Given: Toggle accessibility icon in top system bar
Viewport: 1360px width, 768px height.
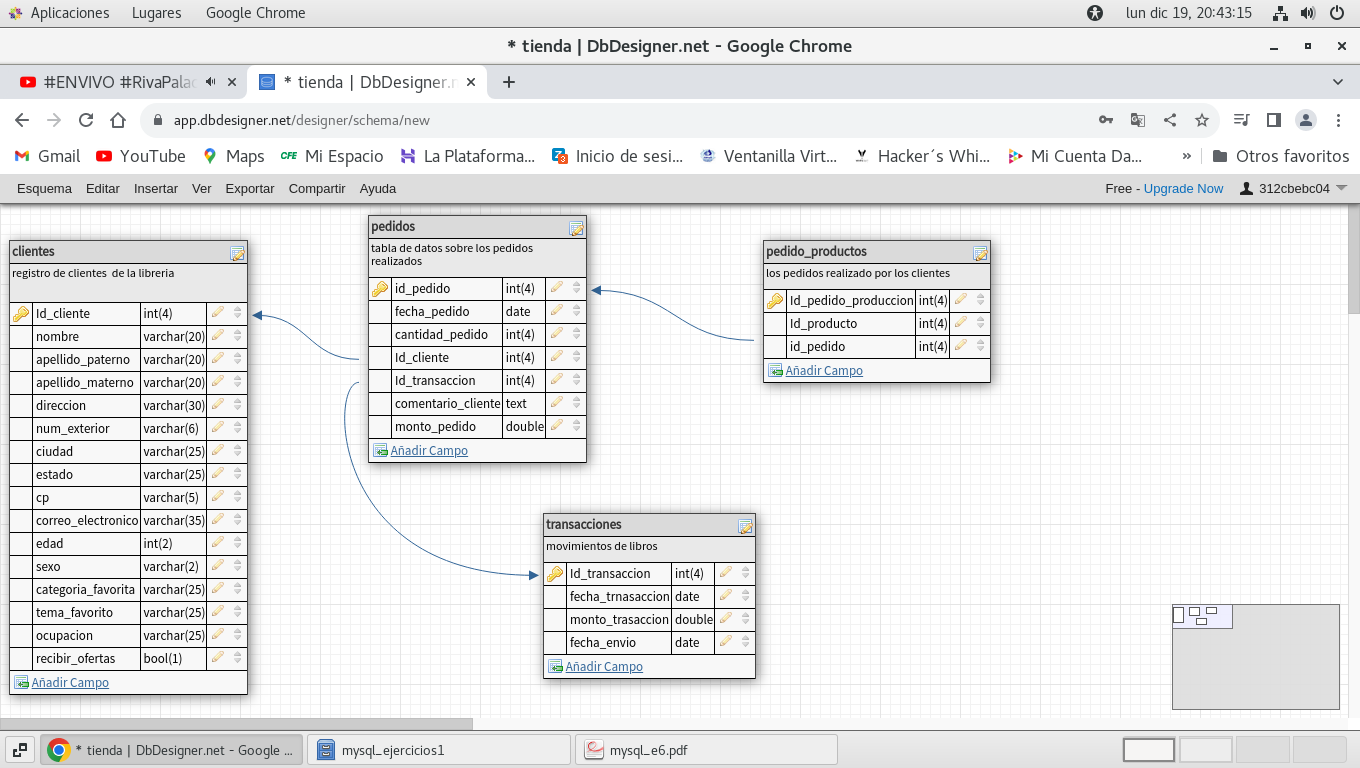Looking at the screenshot, I should pyautogui.click(x=1095, y=13).
